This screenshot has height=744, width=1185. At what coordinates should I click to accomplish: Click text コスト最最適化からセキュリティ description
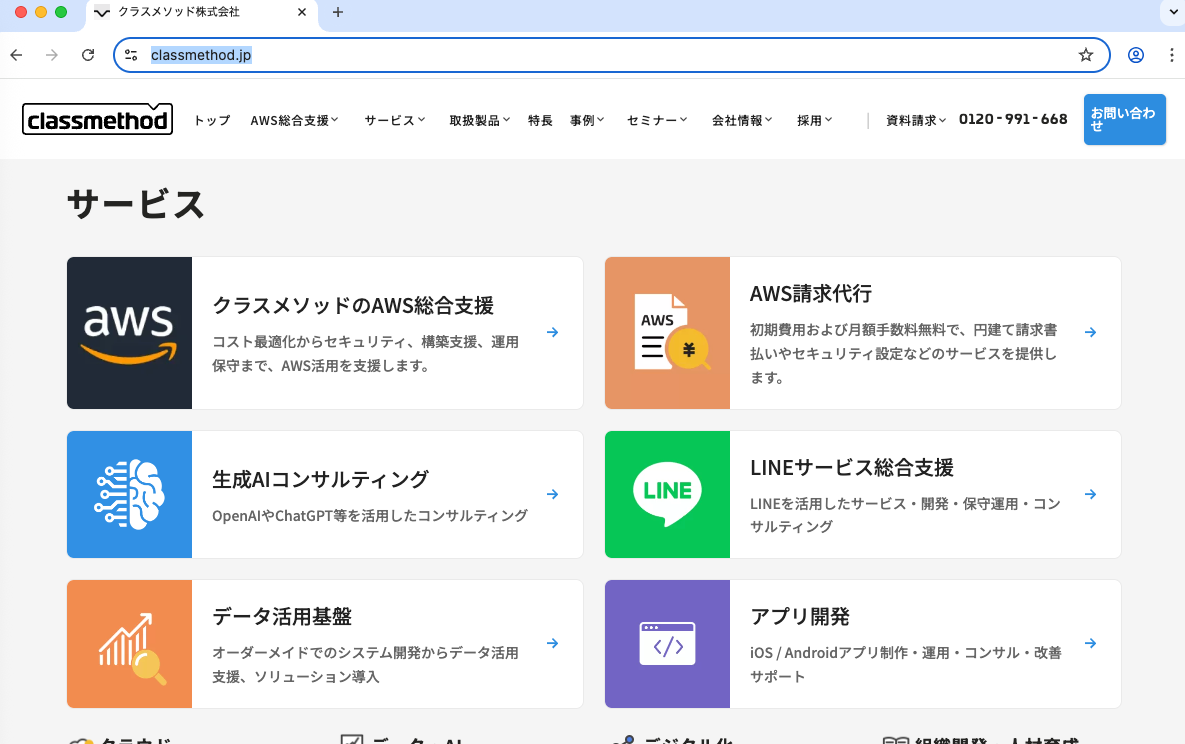[365, 354]
